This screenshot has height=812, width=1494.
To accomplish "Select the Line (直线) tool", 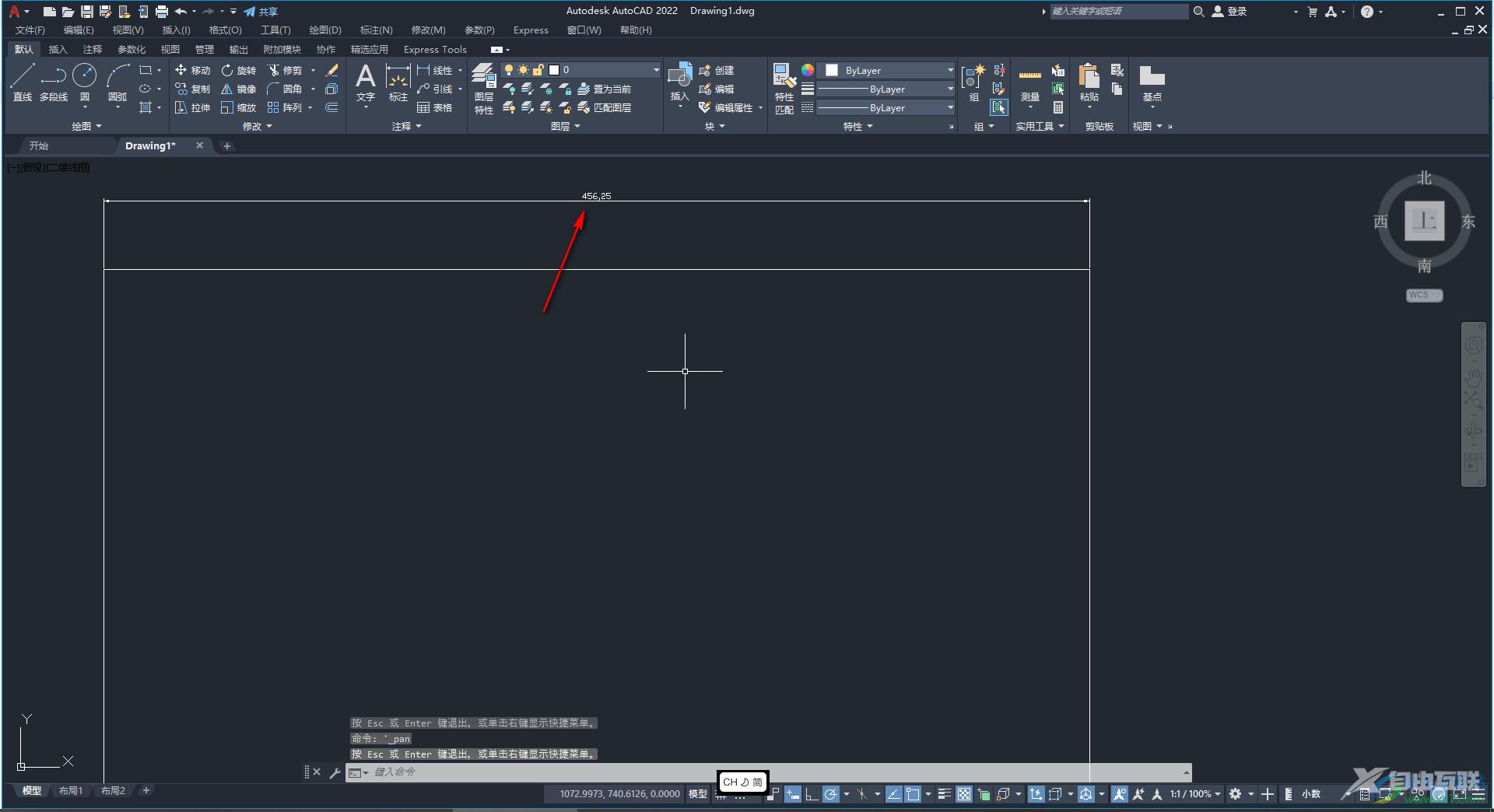I will [23, 83].
